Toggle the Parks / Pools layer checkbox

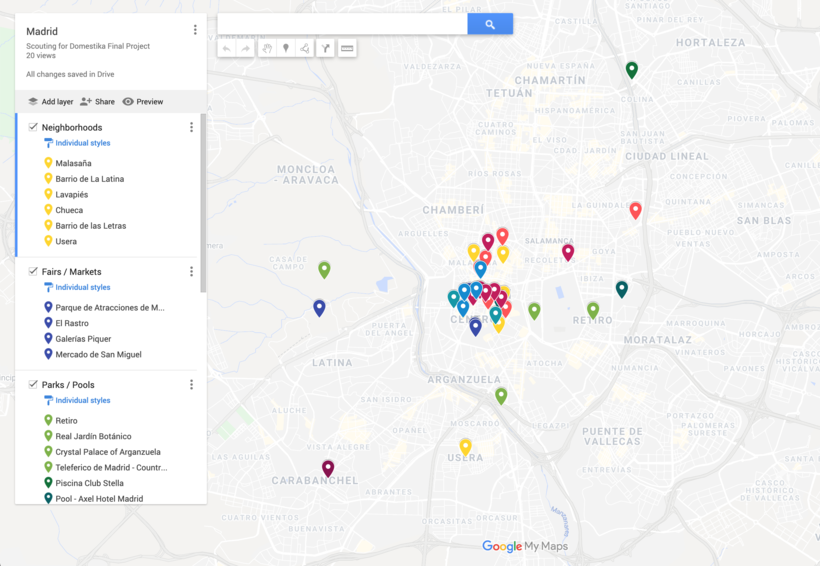[x=33, y=384]
